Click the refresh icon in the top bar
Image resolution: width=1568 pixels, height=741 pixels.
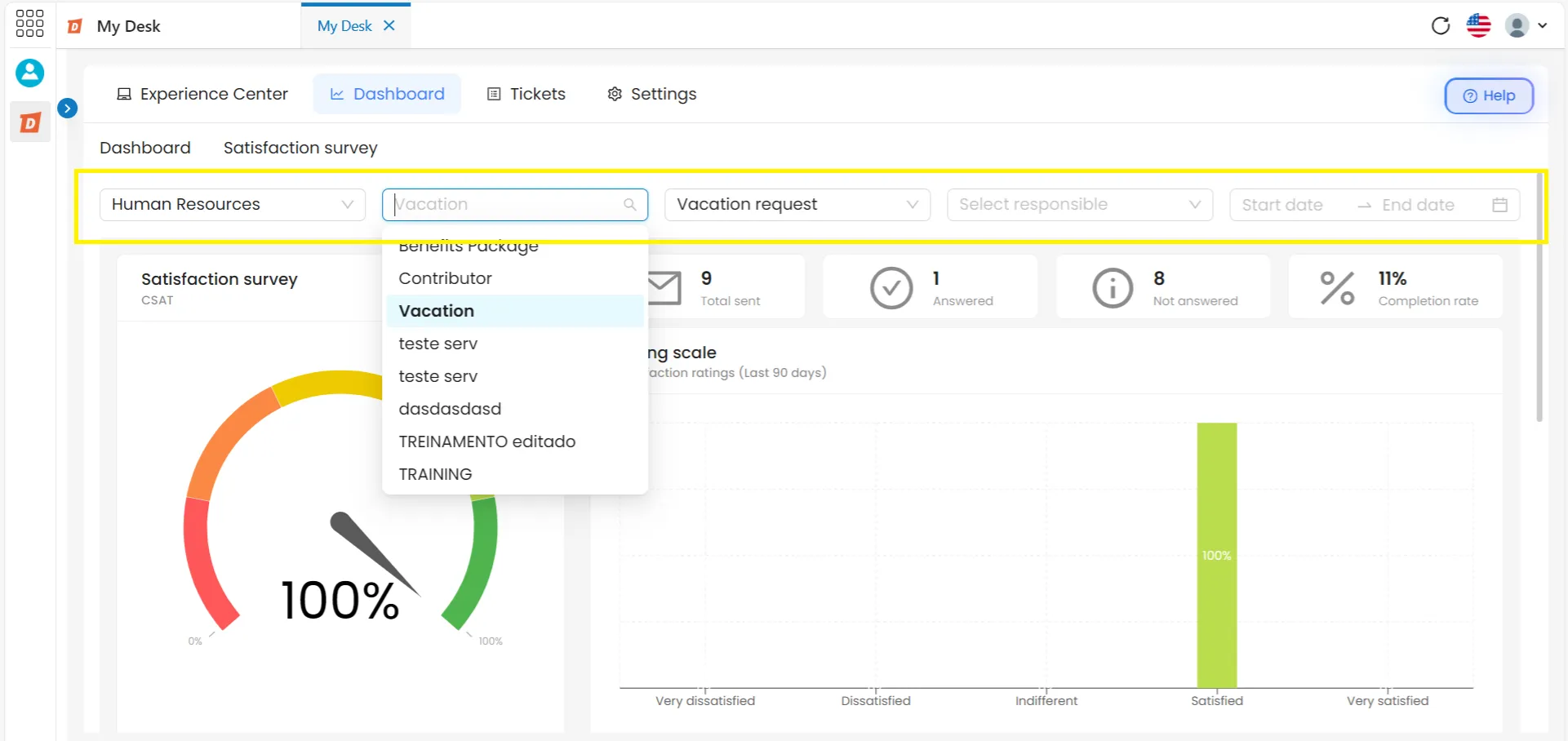(x=1441, y=25)
